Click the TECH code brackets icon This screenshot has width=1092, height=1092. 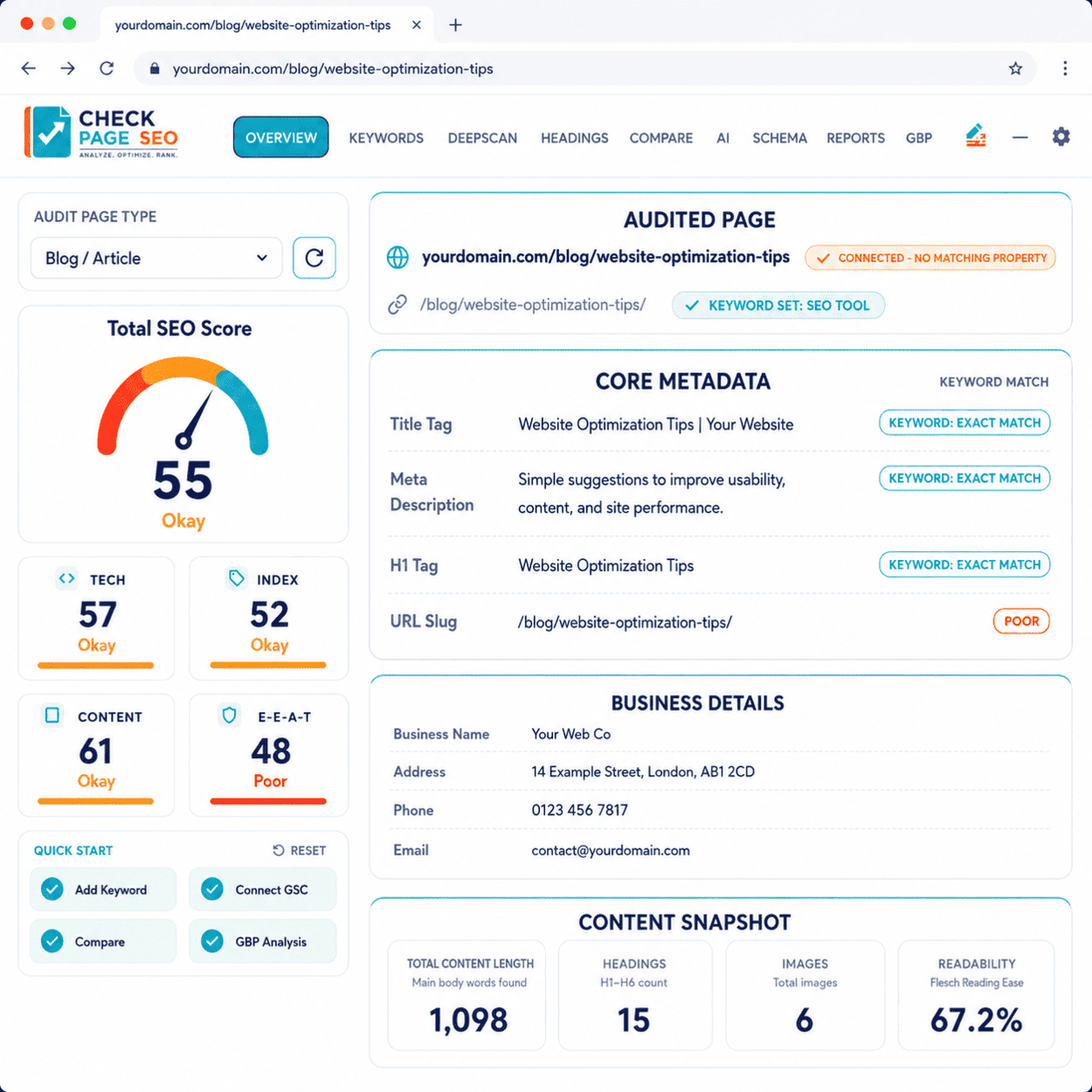click(66, 577)
